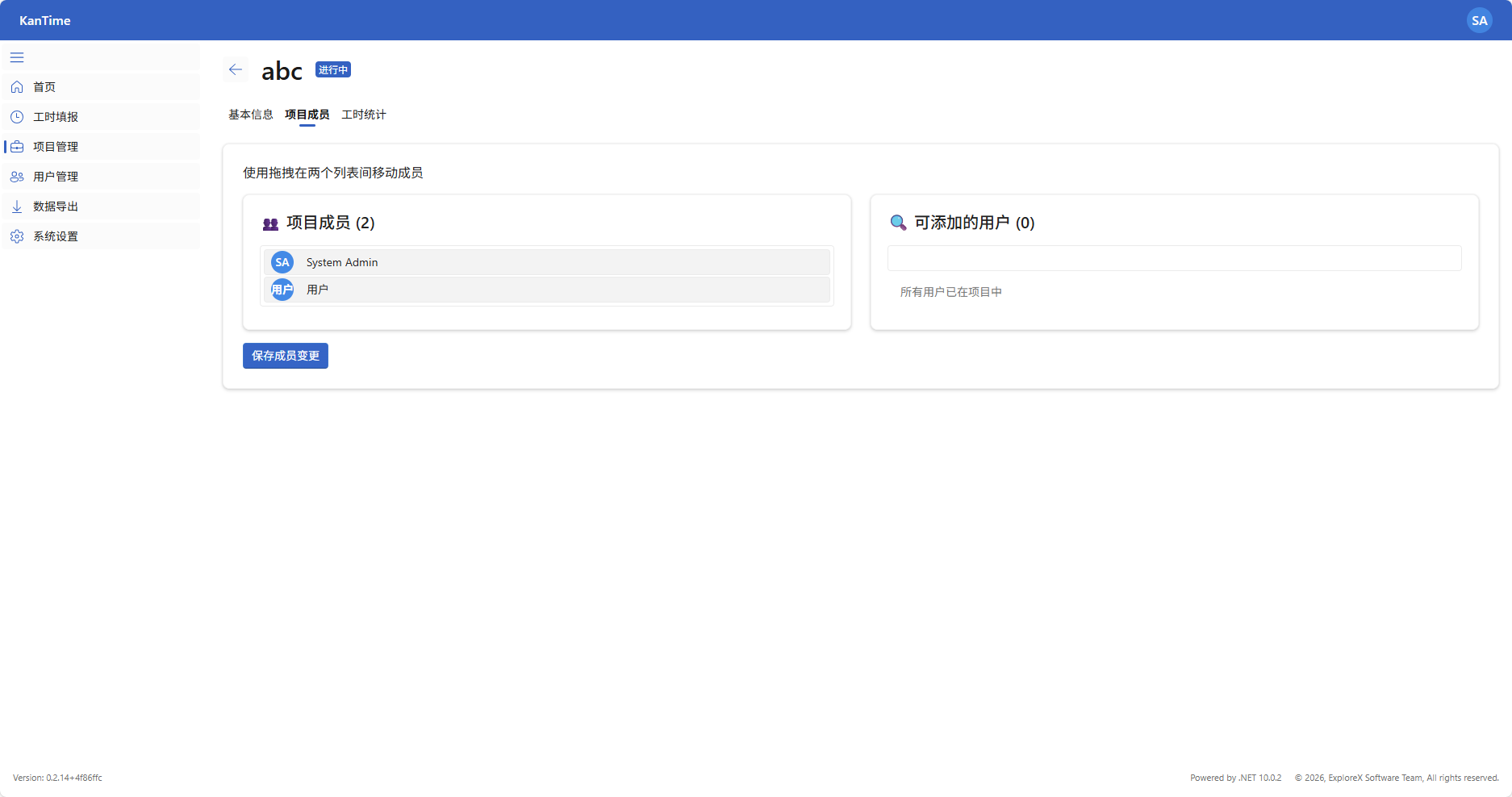The image size is (1512, 797).
Task: Go back using the left arrow
Action: coord(236,70)
